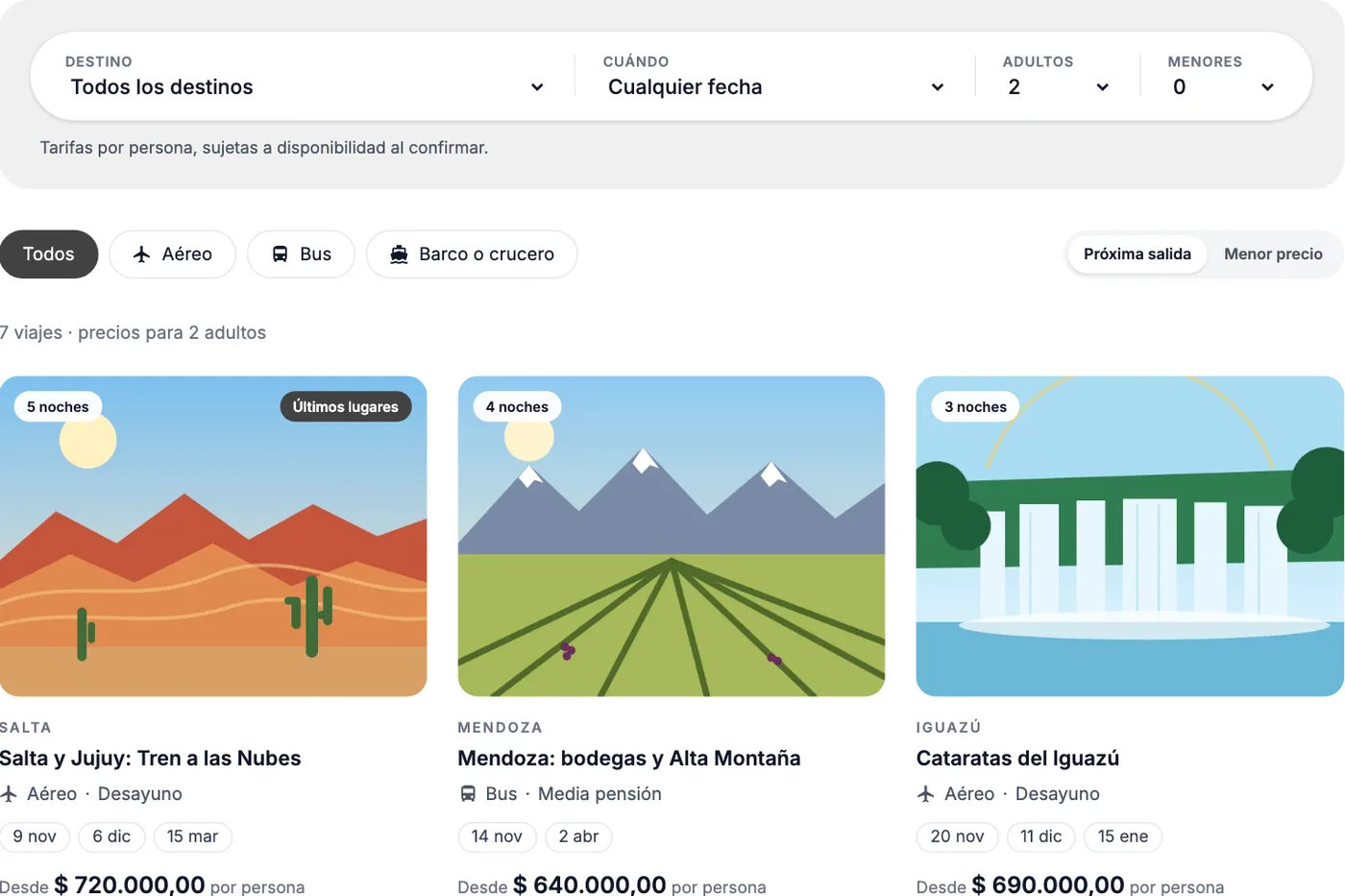Image resolution: width=1345 pixels, height=896 pixels.
Task: Open the Cataratas del Iguazú trip title
Action: 1017,759
